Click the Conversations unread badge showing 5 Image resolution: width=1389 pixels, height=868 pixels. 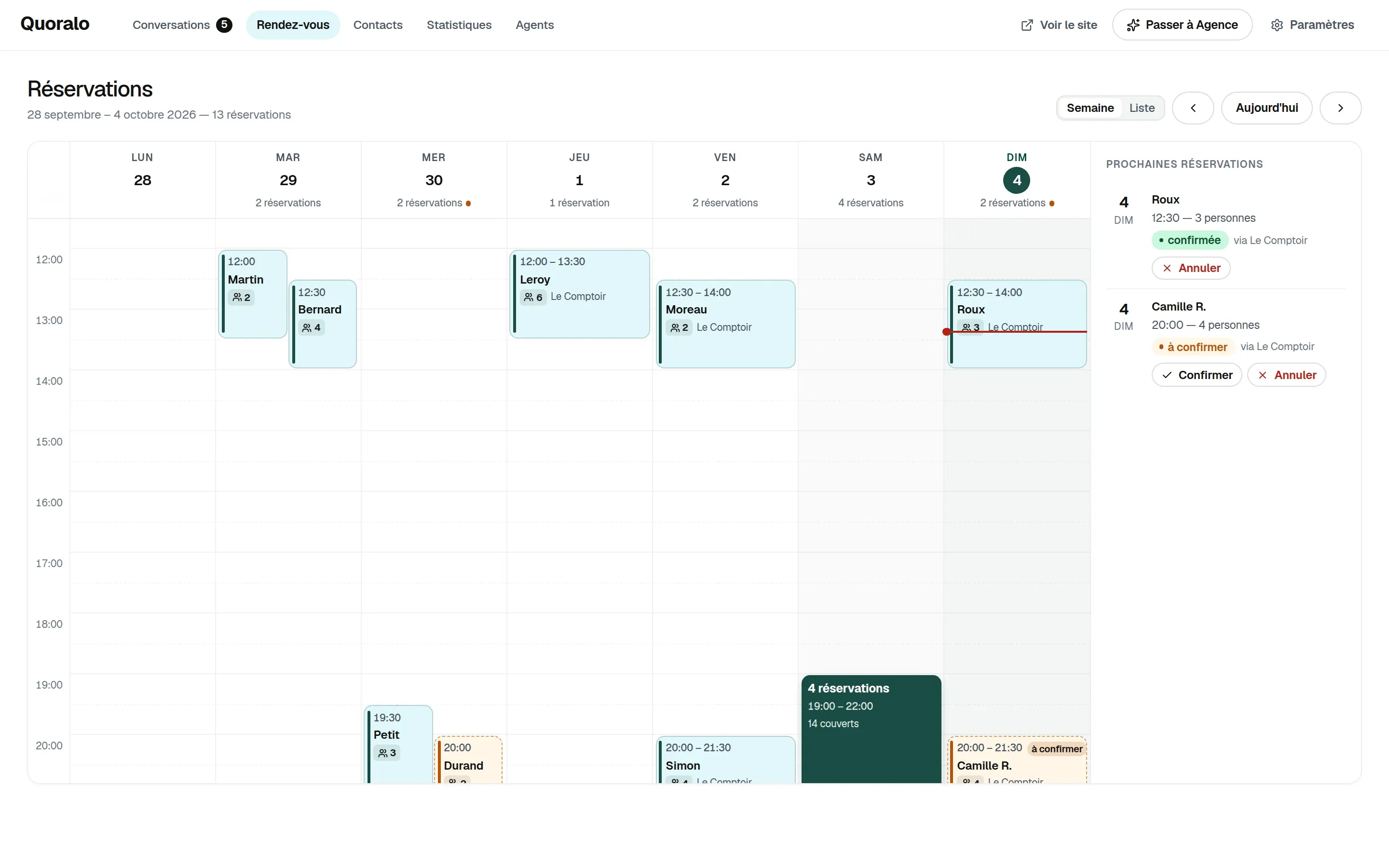(224, 25)
